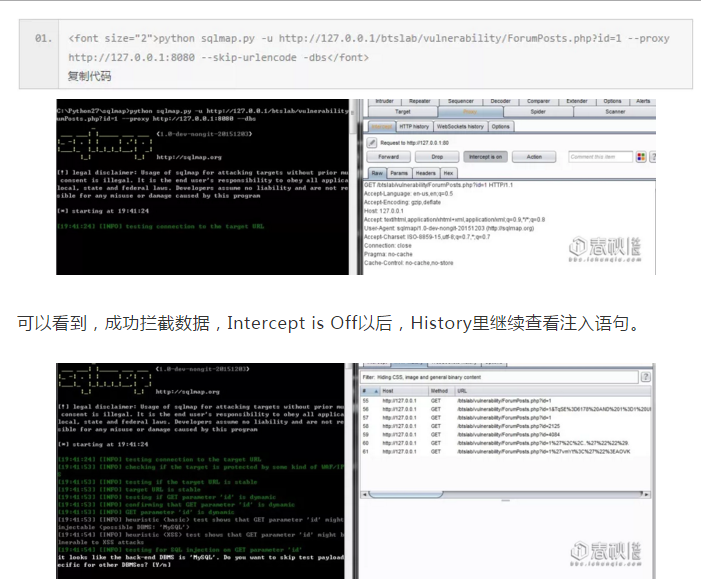The image size is (701, 584).
Task: Click the Accept-Language header line
Action: [409, 194]
